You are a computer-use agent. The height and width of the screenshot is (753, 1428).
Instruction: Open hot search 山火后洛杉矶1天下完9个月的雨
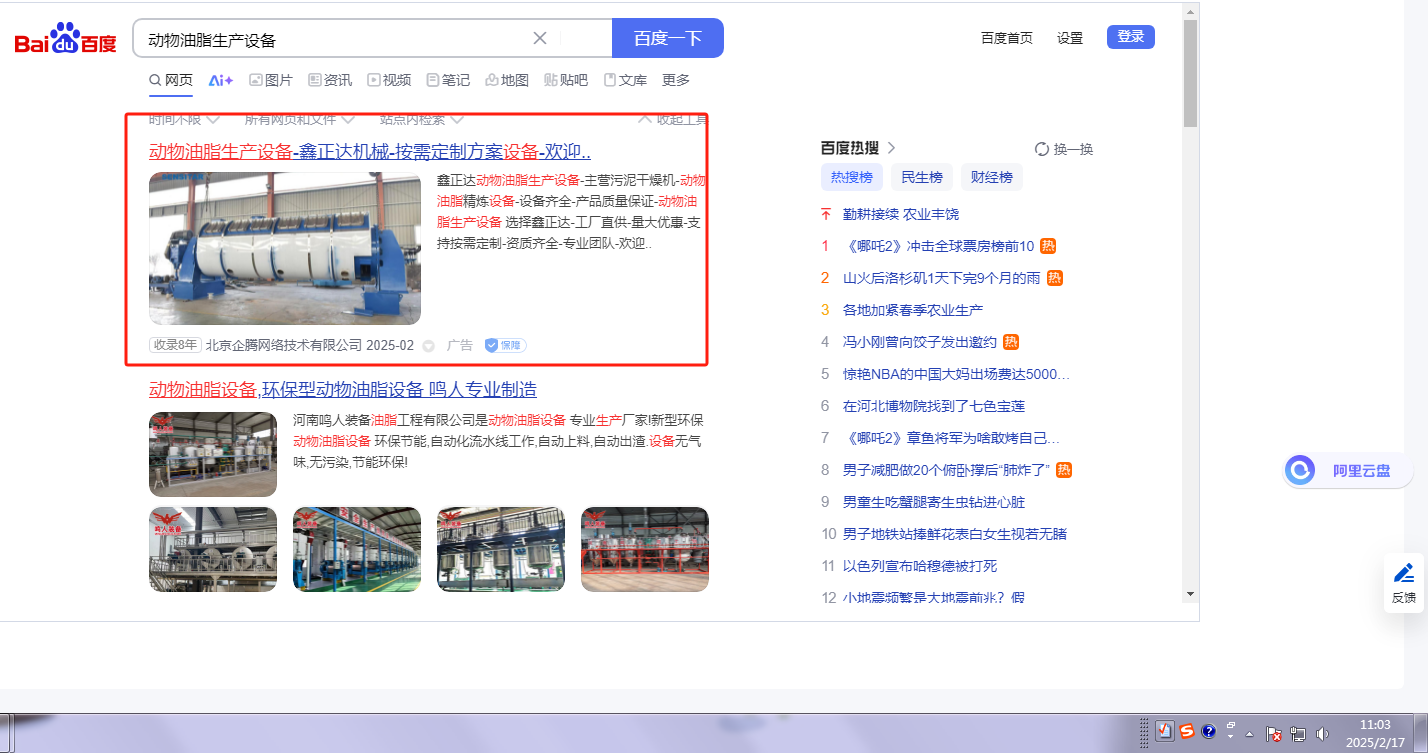(941, 278)
